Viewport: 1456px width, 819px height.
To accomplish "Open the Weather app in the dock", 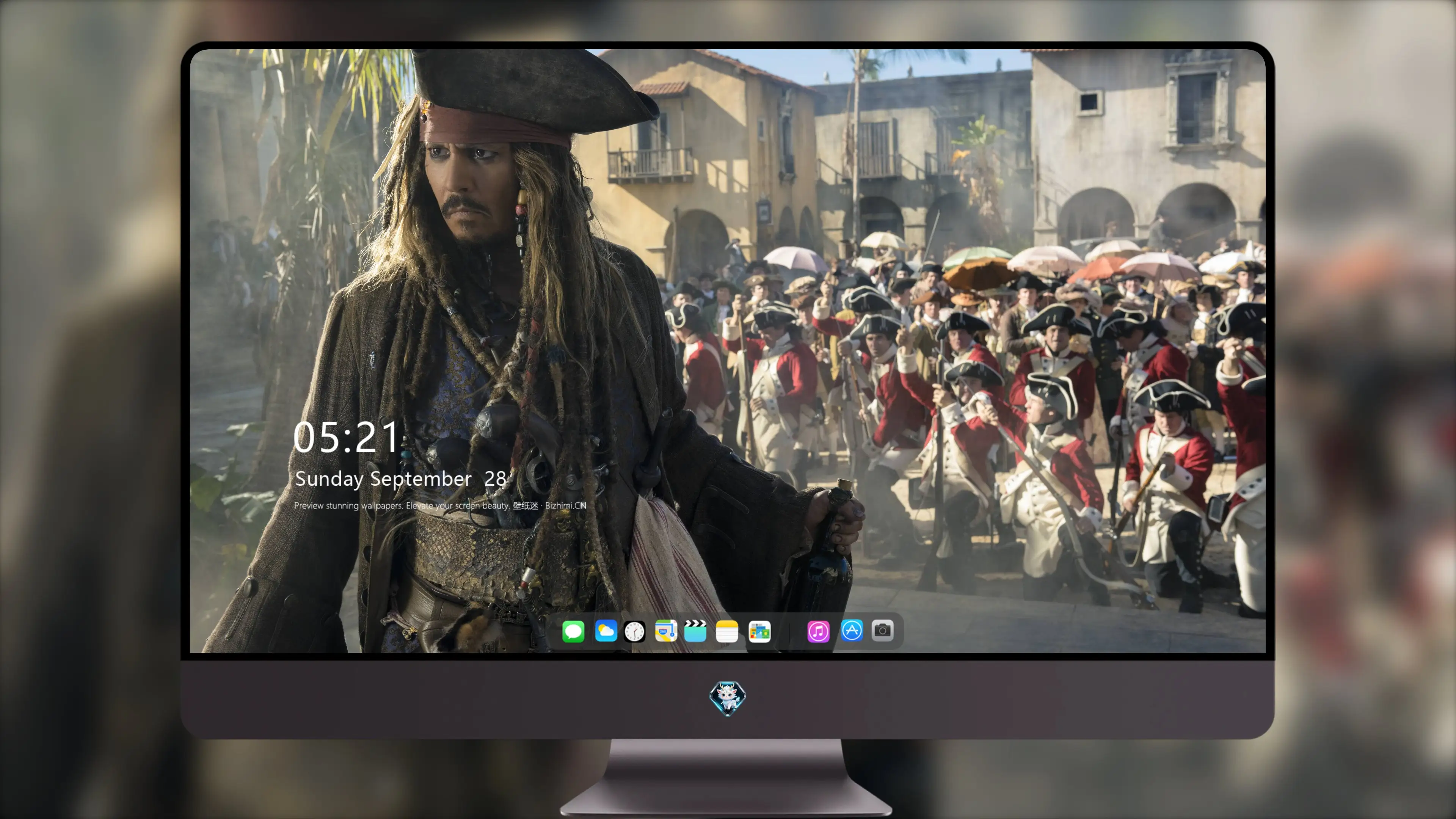I will coord(606,631).
